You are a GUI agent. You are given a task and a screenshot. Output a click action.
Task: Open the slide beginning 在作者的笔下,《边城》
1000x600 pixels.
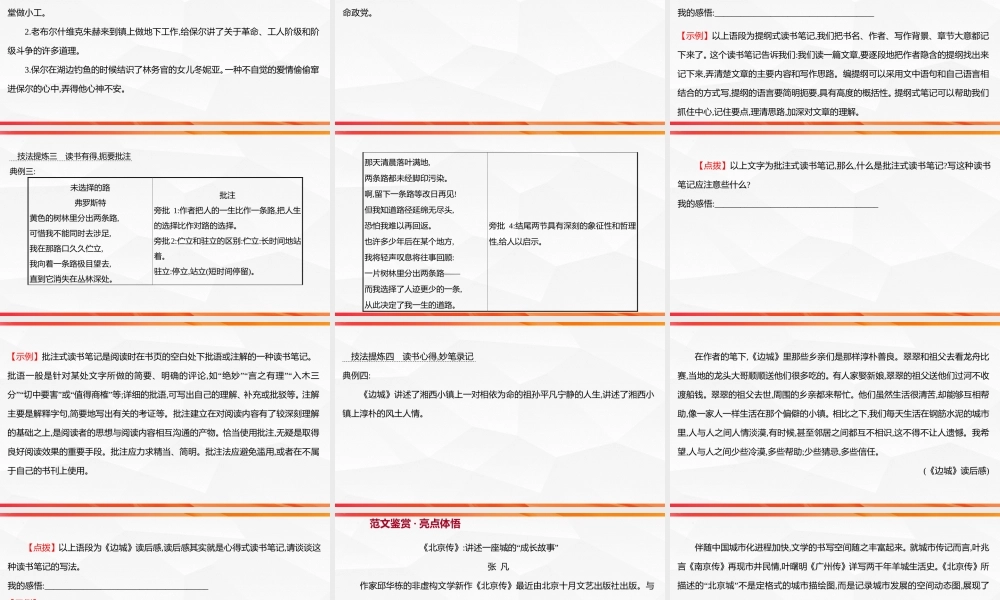tap(835, 414)
